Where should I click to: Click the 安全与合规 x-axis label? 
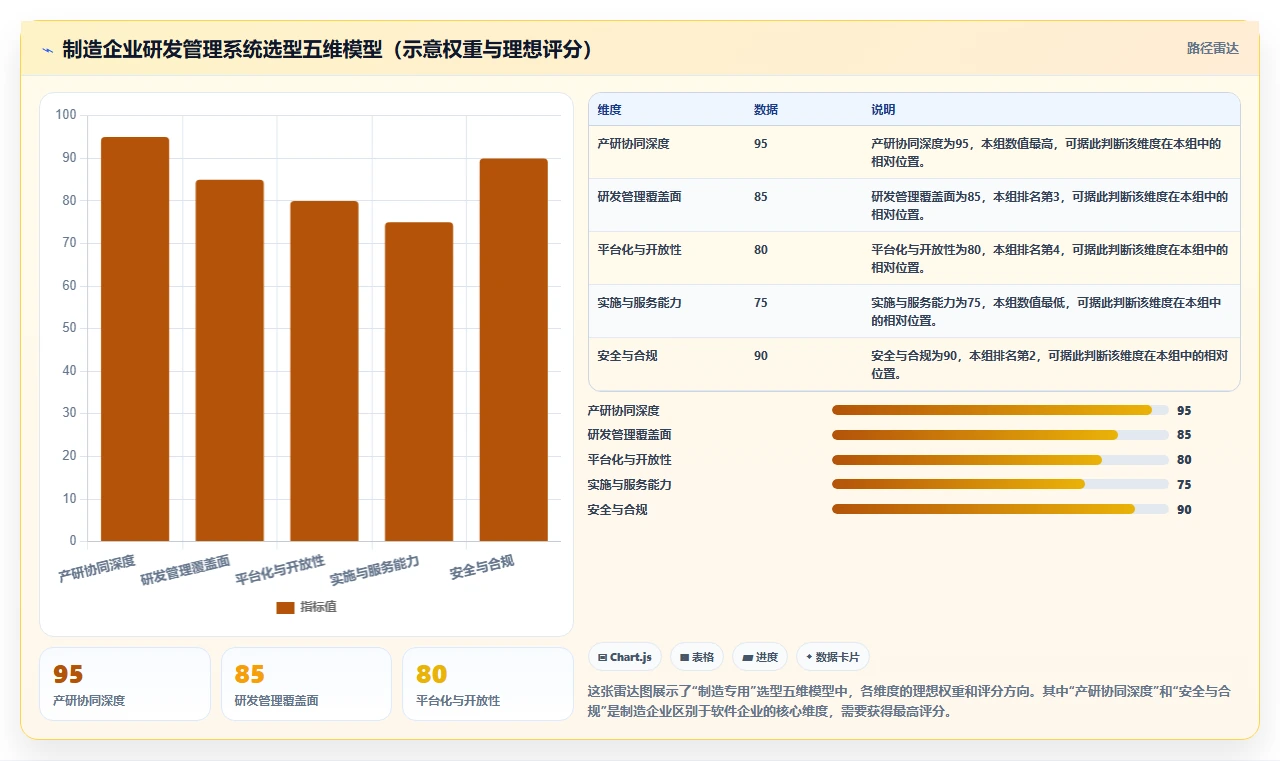pos(482,568)
